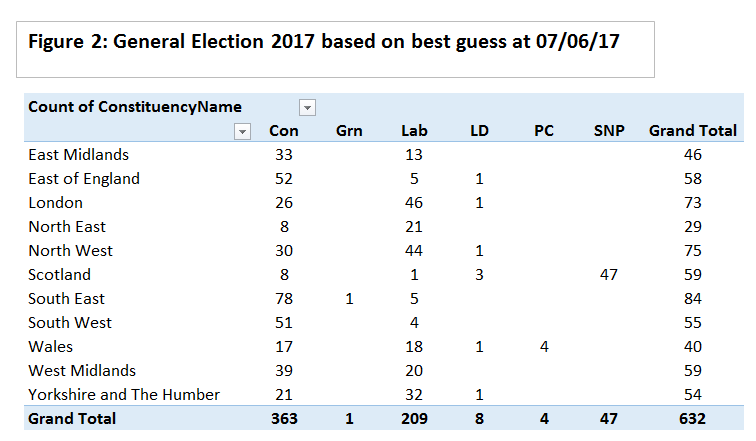
Task: Open the Count of ConstituencyName filter dropdown
Action: click(x=308, y=108)
